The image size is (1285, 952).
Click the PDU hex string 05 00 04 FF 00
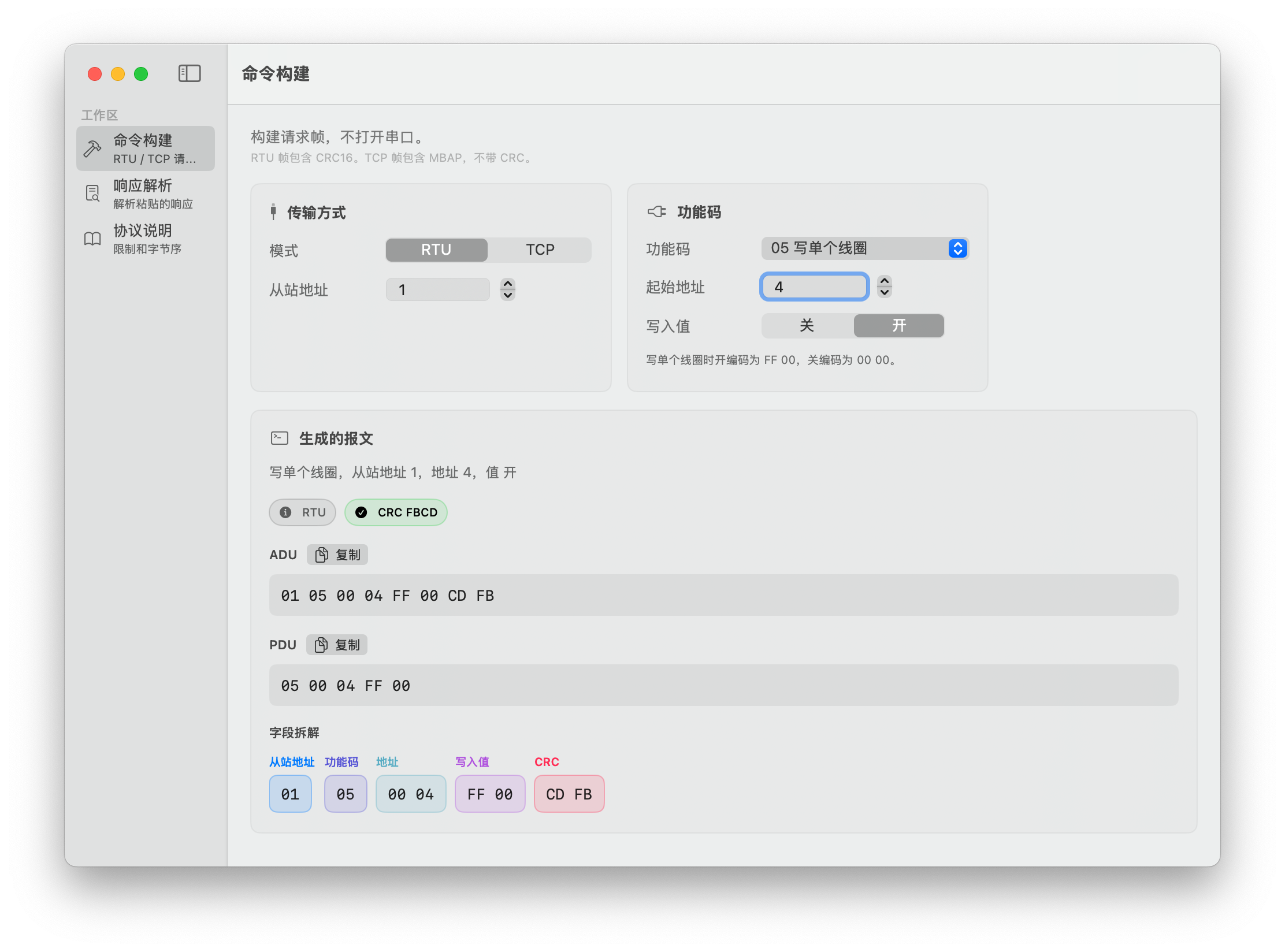tap(346, 686)
